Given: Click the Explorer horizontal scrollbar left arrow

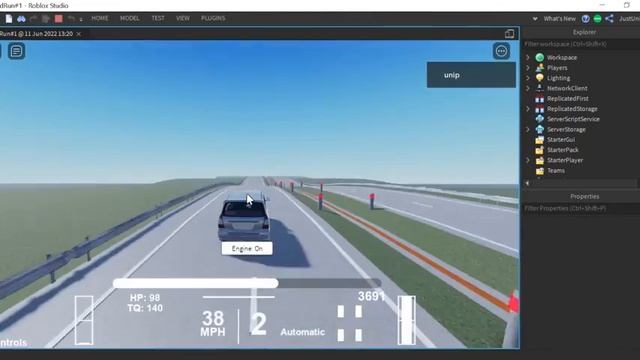Looking at the screenshot, I should tap(527, 183).
